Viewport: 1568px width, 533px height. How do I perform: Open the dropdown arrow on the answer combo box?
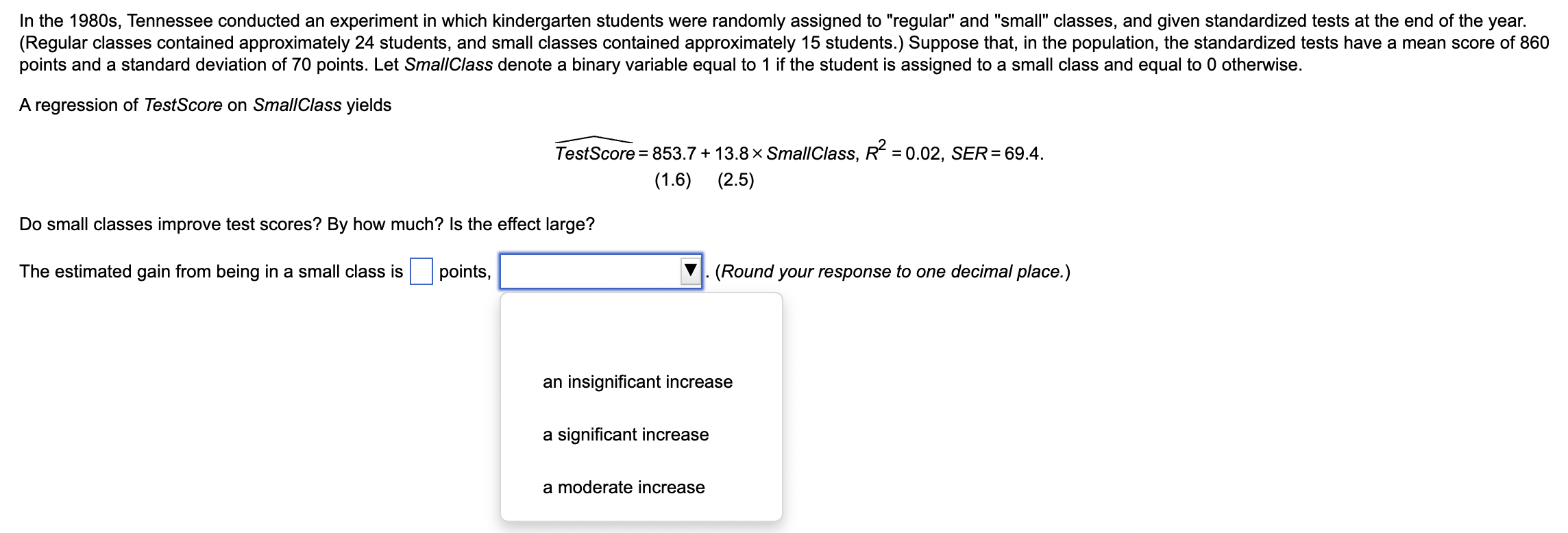(691, 271)
